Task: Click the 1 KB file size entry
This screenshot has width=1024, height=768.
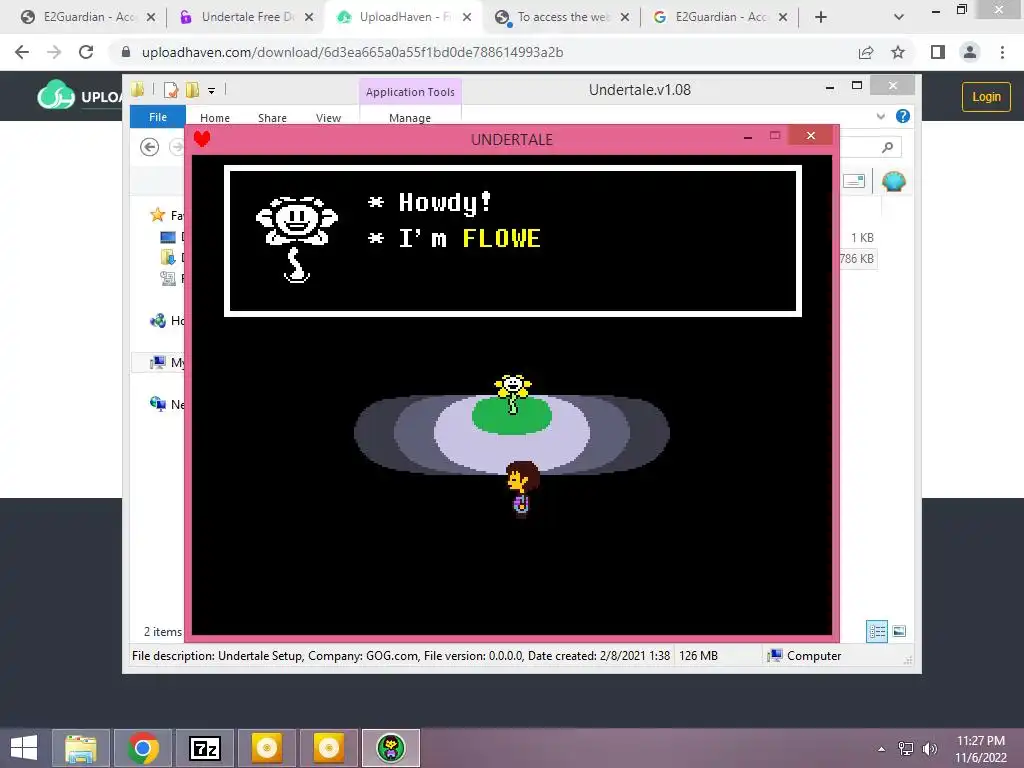Action: coord(862,238)
